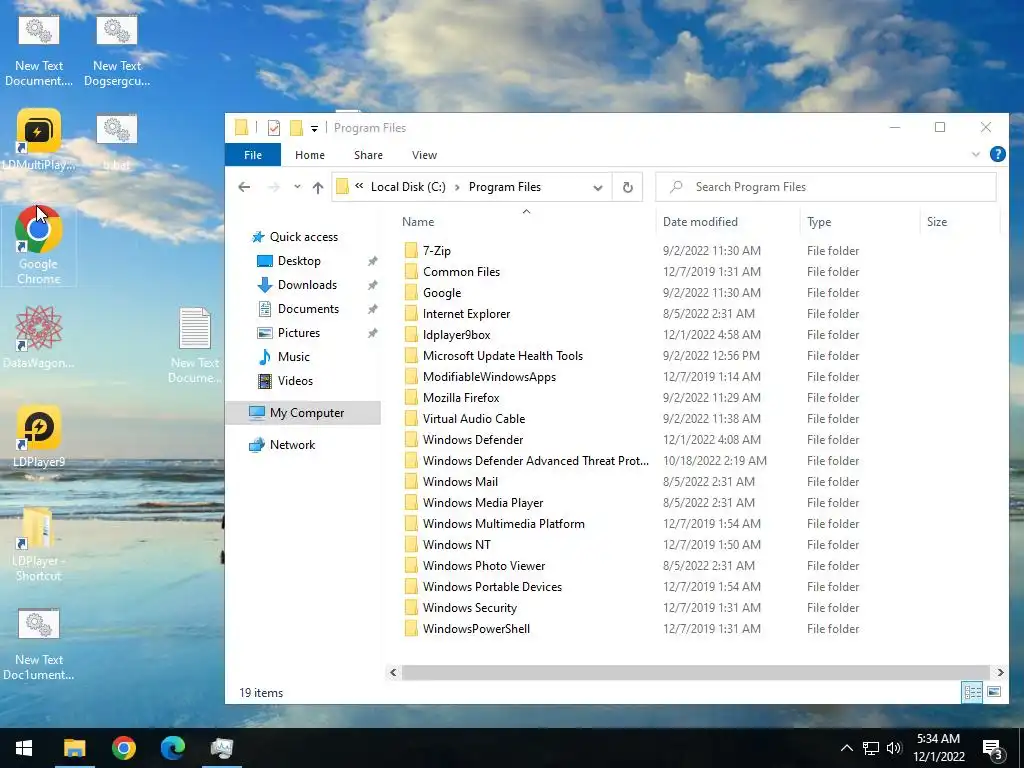Click the Properties quick access toolbar icon
The height and width of the screenshot is (768, 1024).
pyautogui.click(x=274, y=128)
